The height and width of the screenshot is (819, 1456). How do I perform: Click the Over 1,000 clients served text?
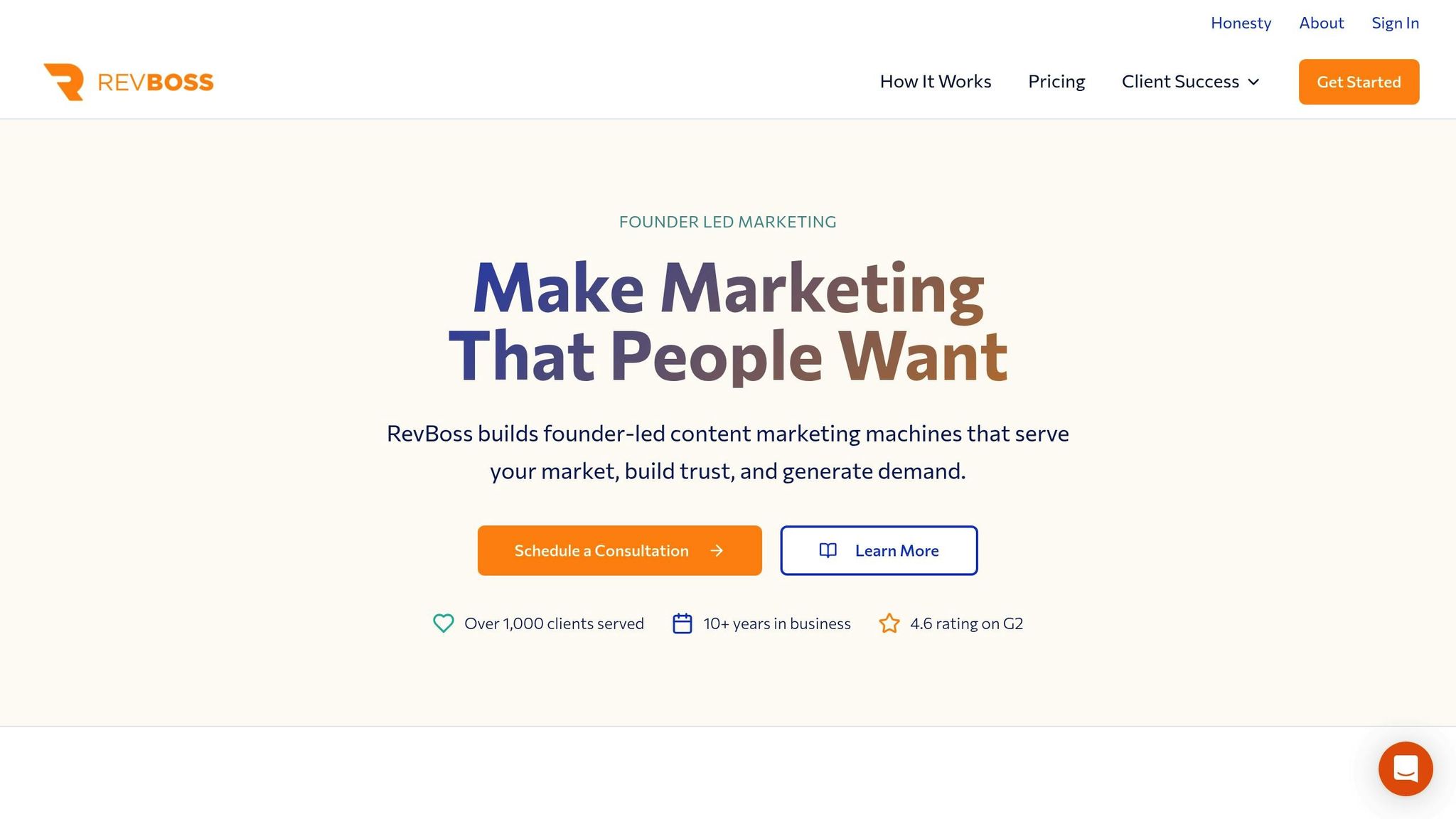[x=554, y=623]
